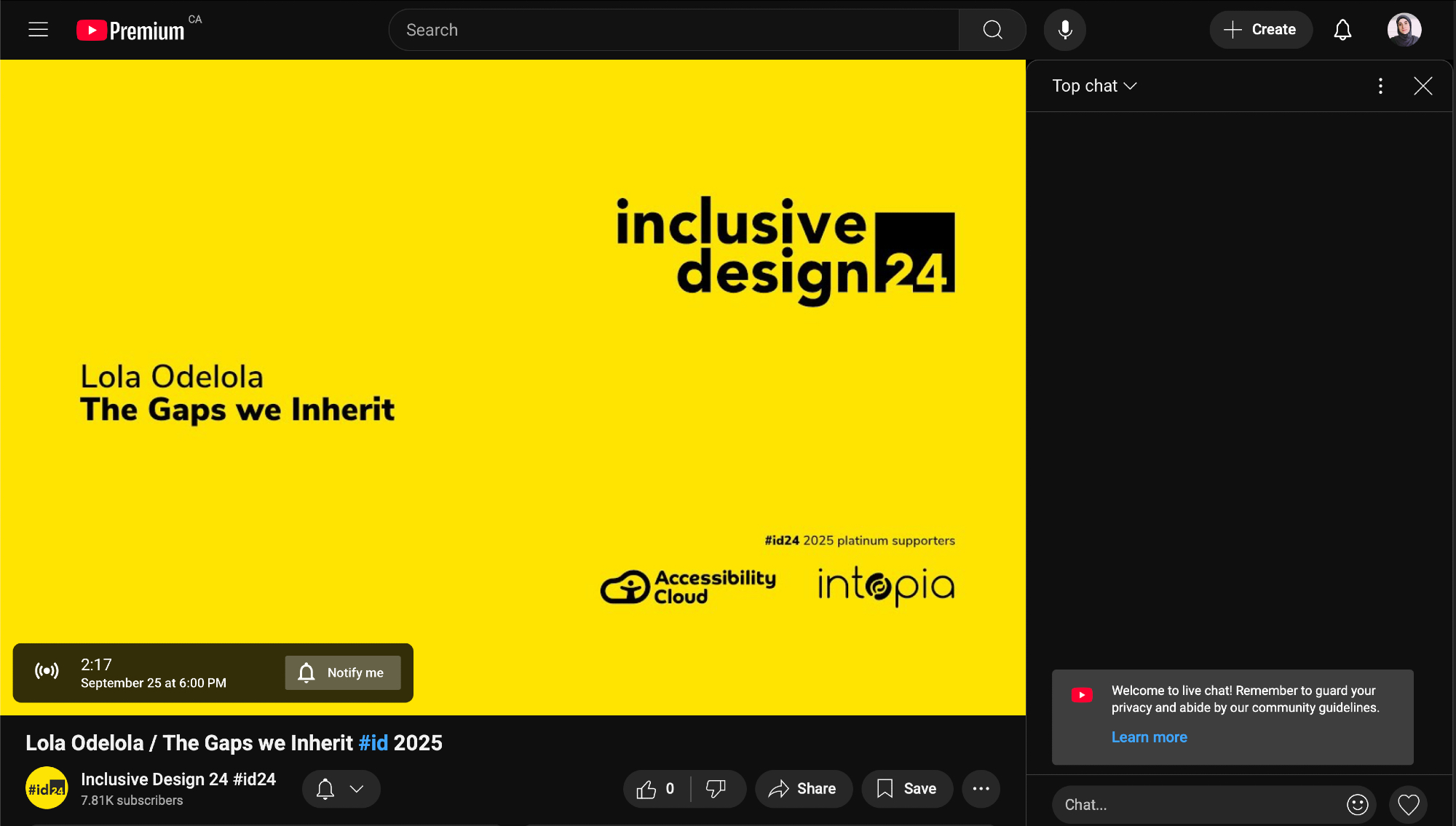Screen dimensions: 1456x826
Task: Send a heart reaction in chat
Action: pyautogui.click(x=1408, y=804)
